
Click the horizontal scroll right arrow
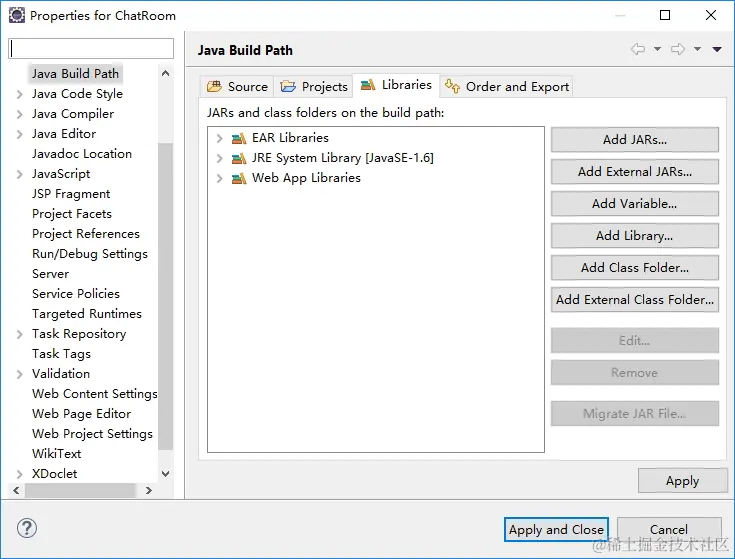tap(149, 491)
